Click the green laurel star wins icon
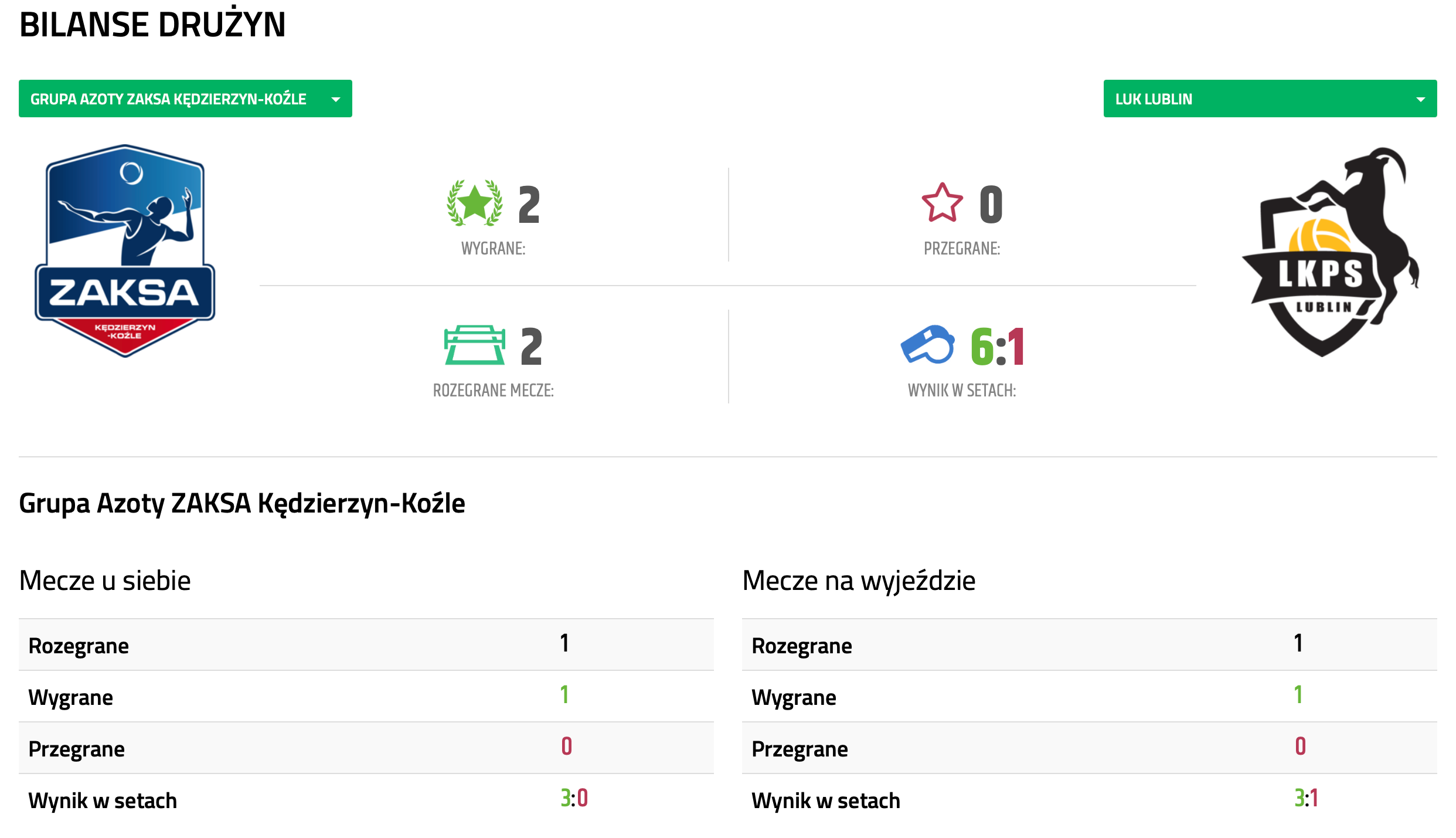The image size is (1456, 838). pos(474,203)
